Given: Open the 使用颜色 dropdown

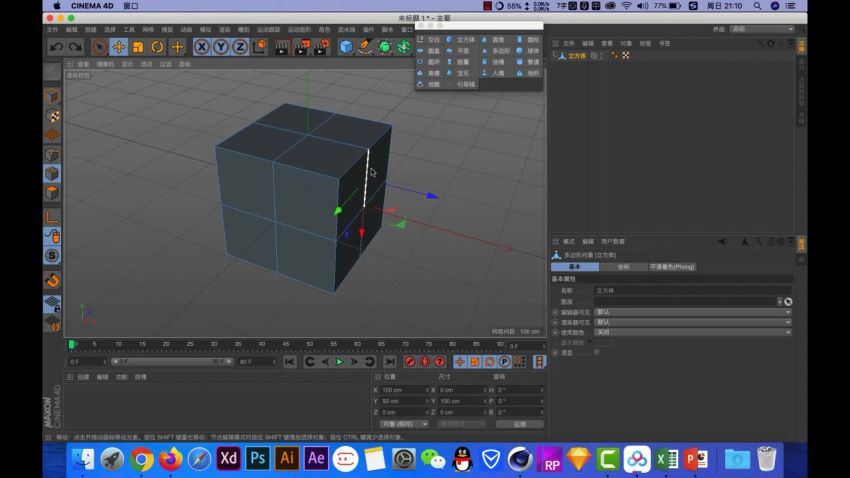Looking at the screenshot, I should click(x=693, y=332).
